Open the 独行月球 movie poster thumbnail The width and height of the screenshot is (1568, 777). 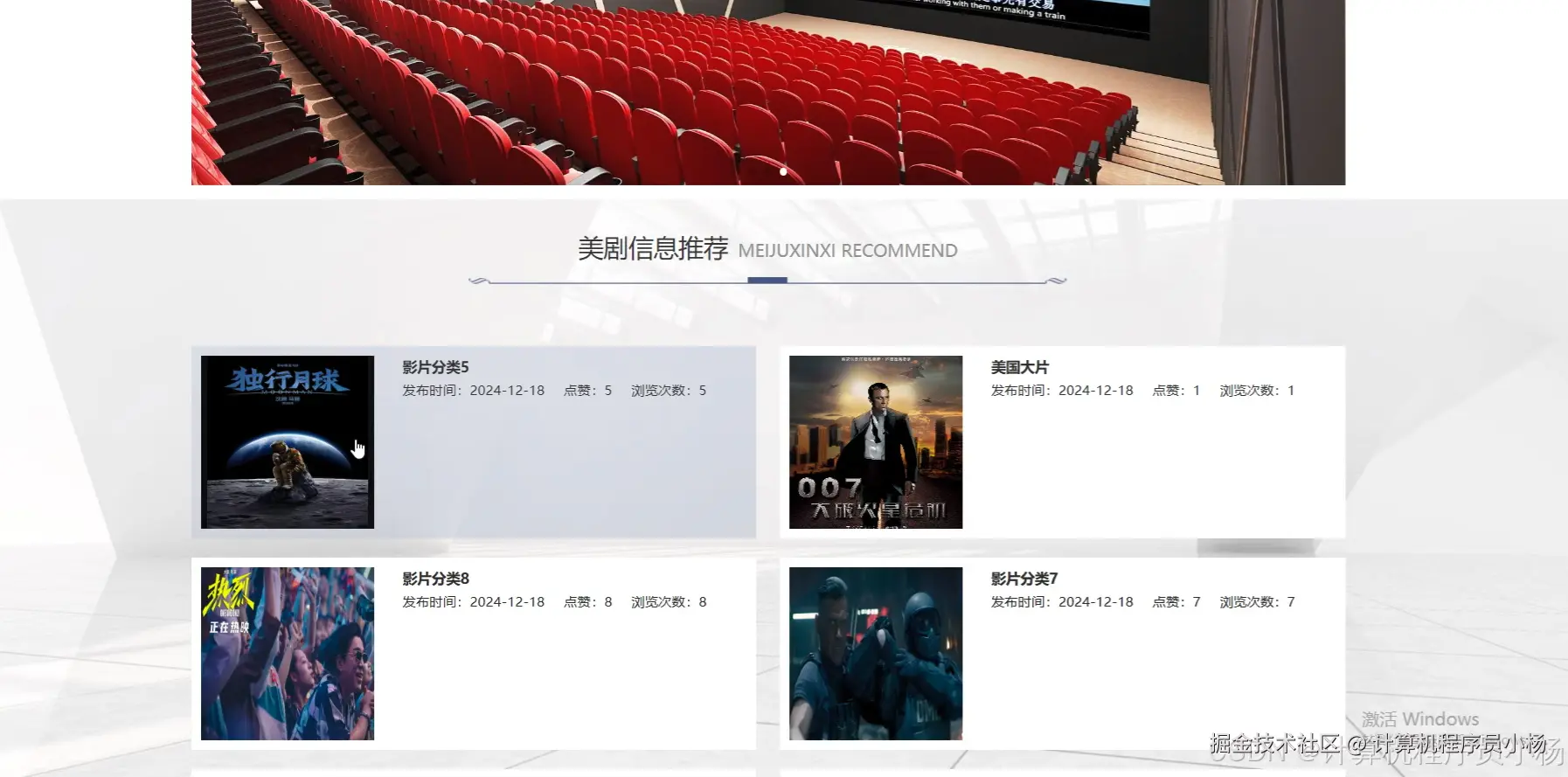point(288,442)
